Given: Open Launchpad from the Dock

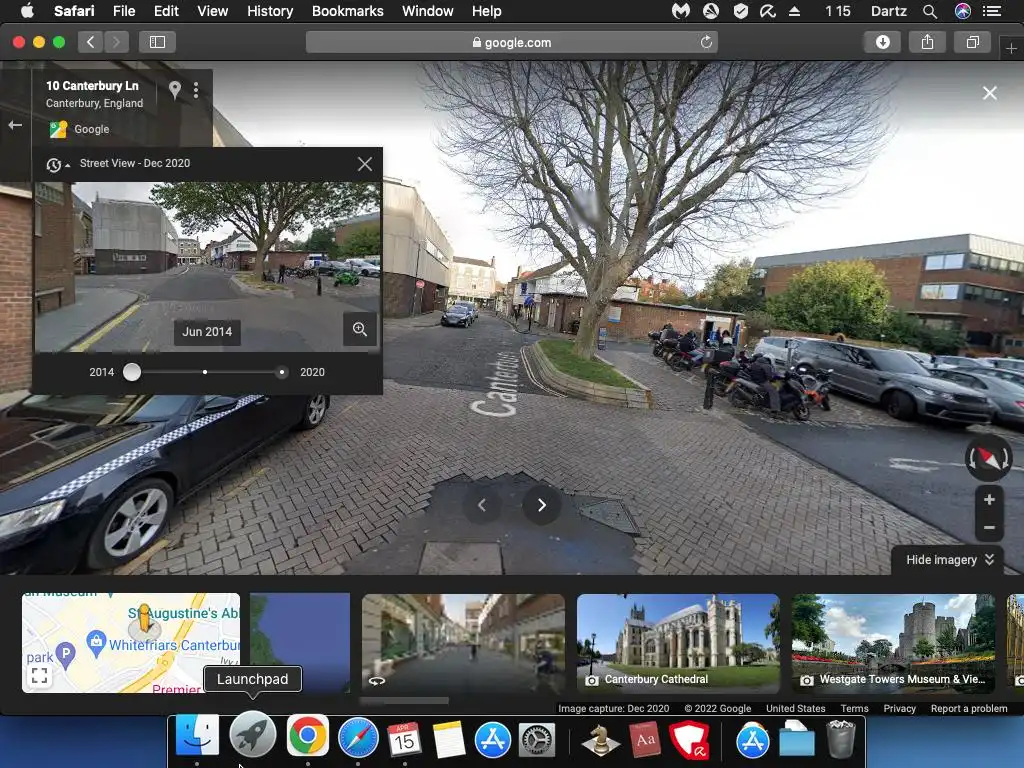Looking at the screenshot, I should tap(253, 735).
